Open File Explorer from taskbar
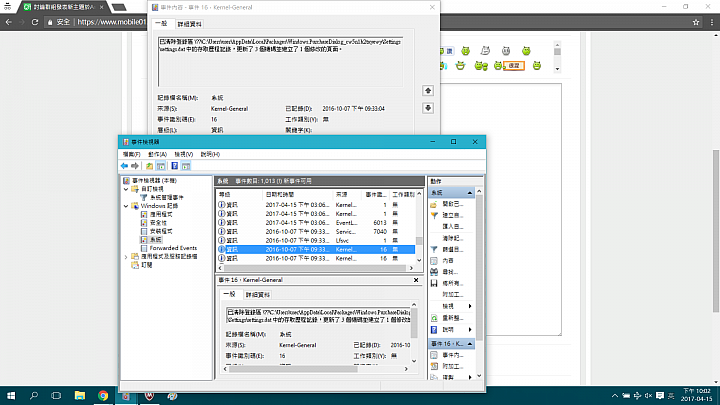720x405 pixels. pyautogui.click(x=80, y=395)
